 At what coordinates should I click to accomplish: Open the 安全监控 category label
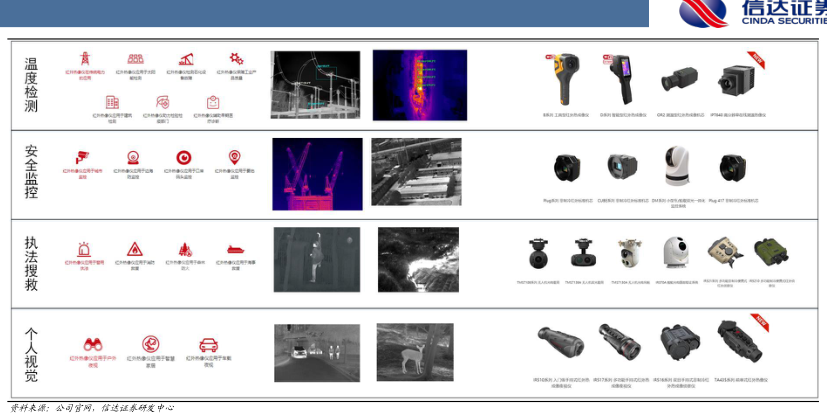click(x=31, y=172)
